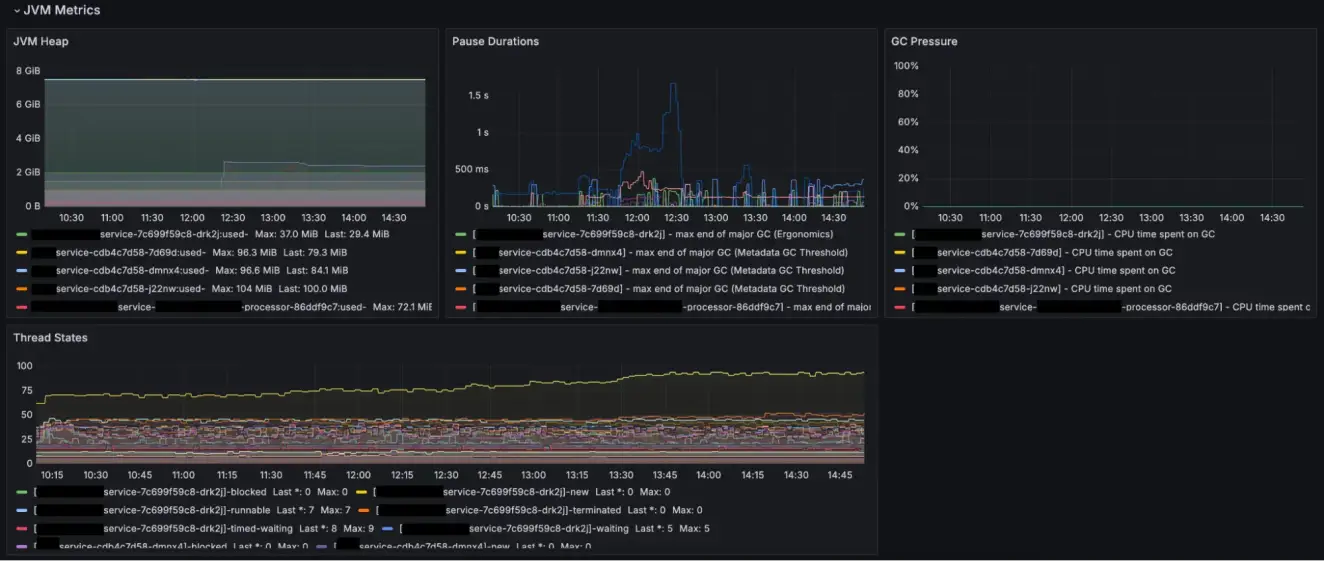Open the Thread States panel title menu

[50, 337]
